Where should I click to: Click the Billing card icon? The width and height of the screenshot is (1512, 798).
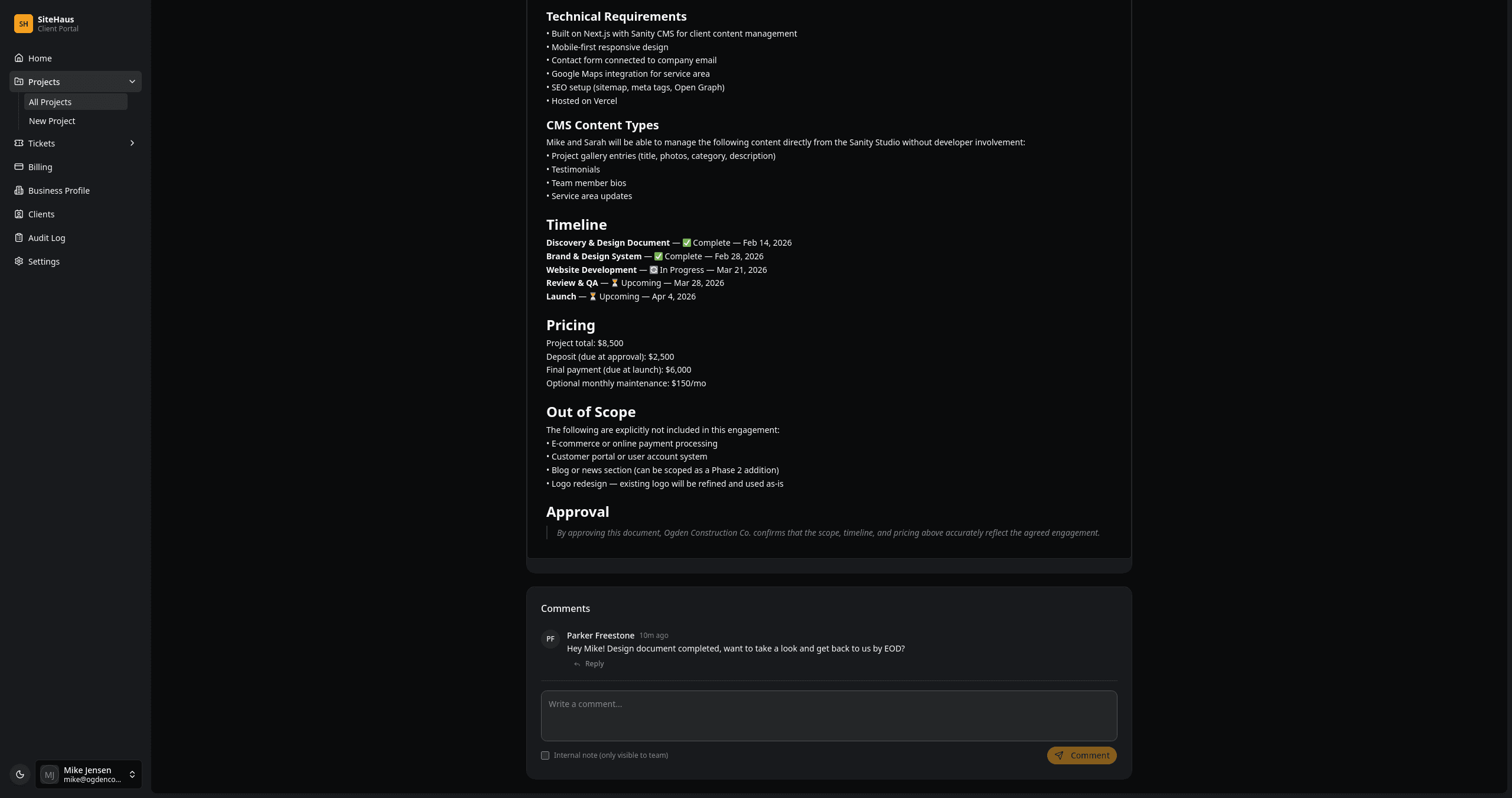[x=18, y=167]
